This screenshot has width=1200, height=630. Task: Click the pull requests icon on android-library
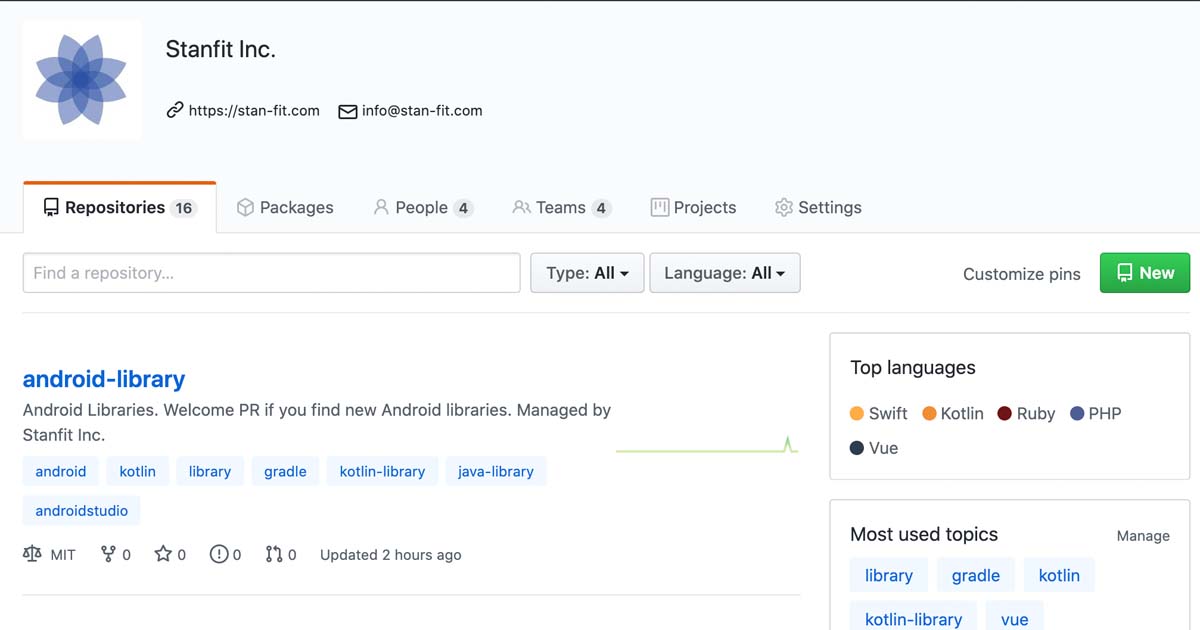(274, 554)
